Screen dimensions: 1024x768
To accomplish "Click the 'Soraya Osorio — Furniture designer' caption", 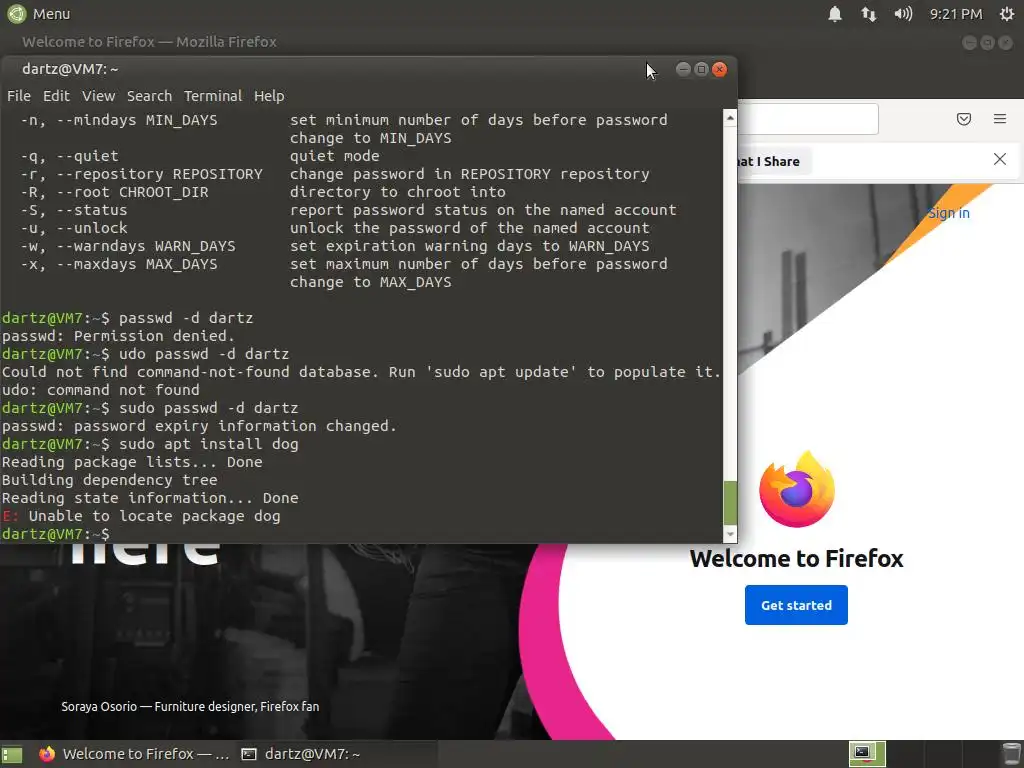I will coord(190,707).
